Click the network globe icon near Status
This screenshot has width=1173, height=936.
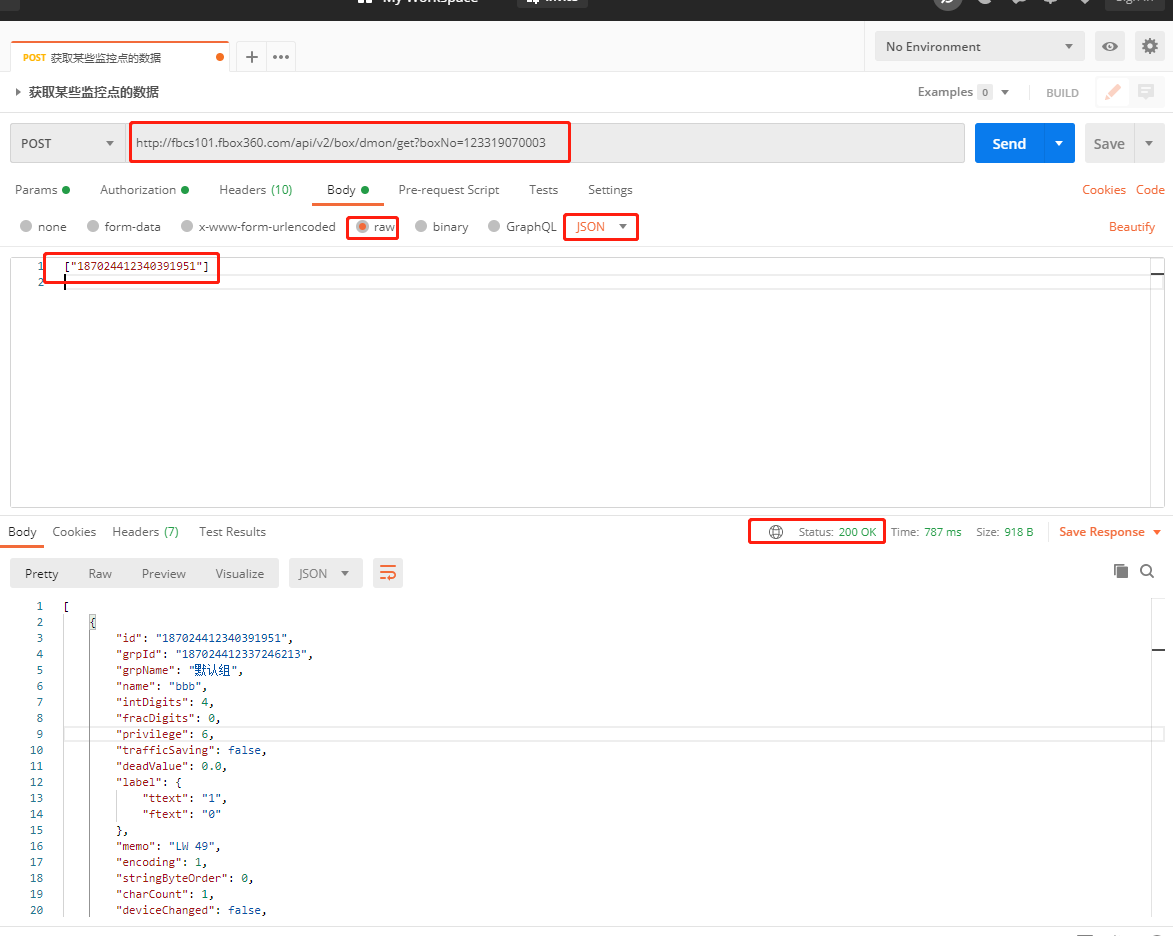pyautogui.click(x=777, y=532)
